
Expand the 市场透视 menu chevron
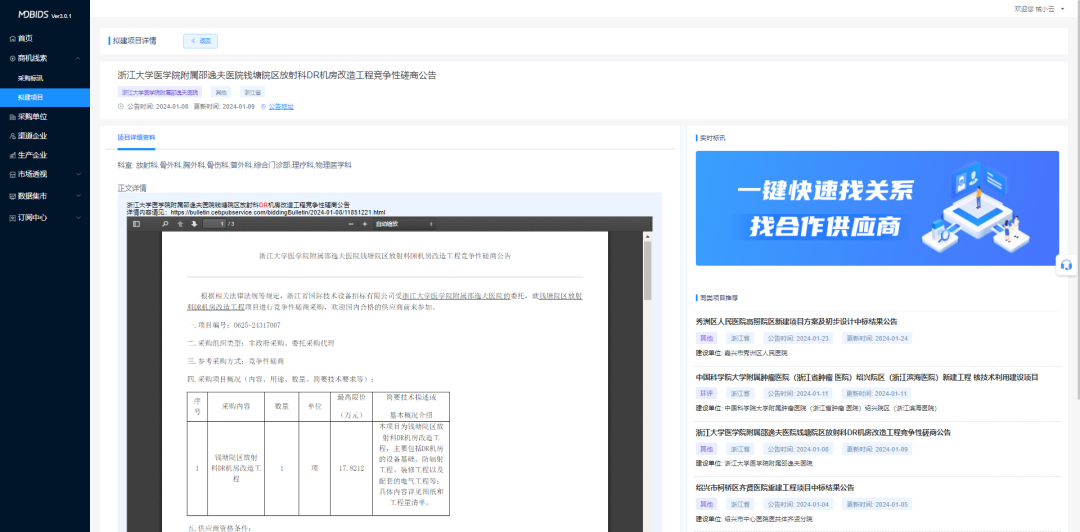tap(79, 174)
